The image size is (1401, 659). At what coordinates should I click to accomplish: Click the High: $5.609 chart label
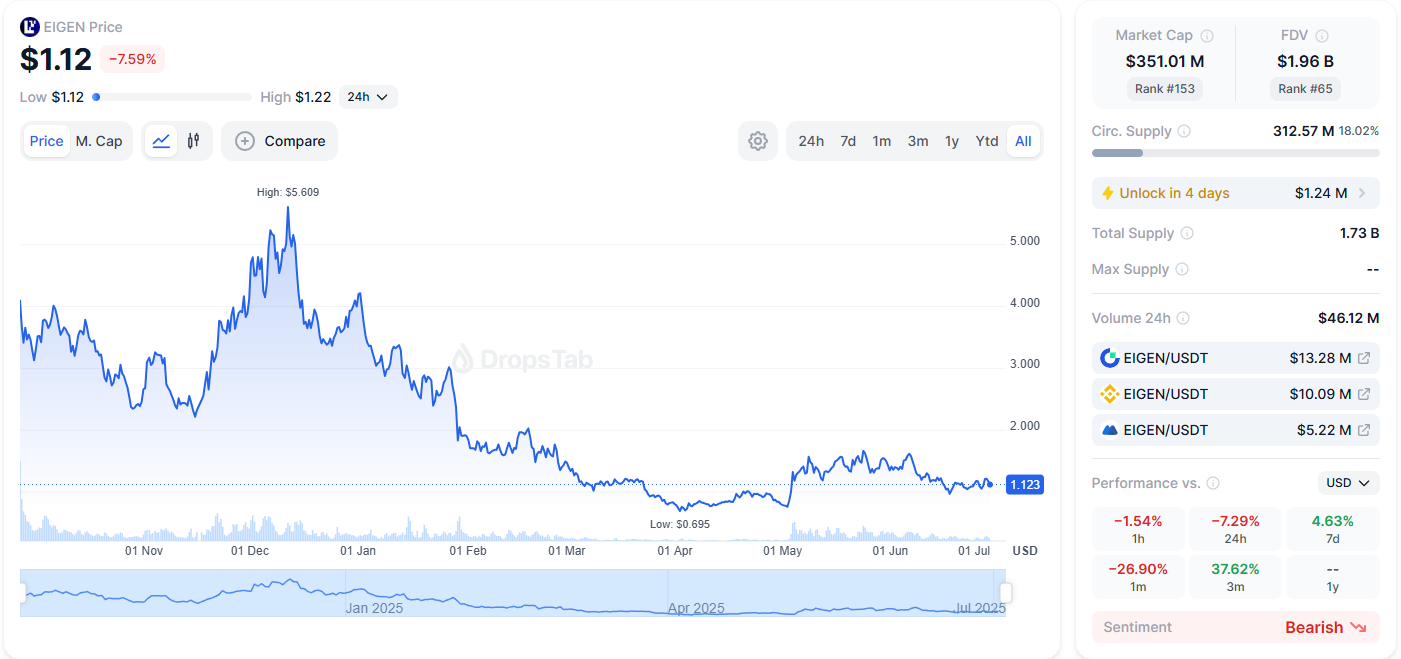coord(288,192)
